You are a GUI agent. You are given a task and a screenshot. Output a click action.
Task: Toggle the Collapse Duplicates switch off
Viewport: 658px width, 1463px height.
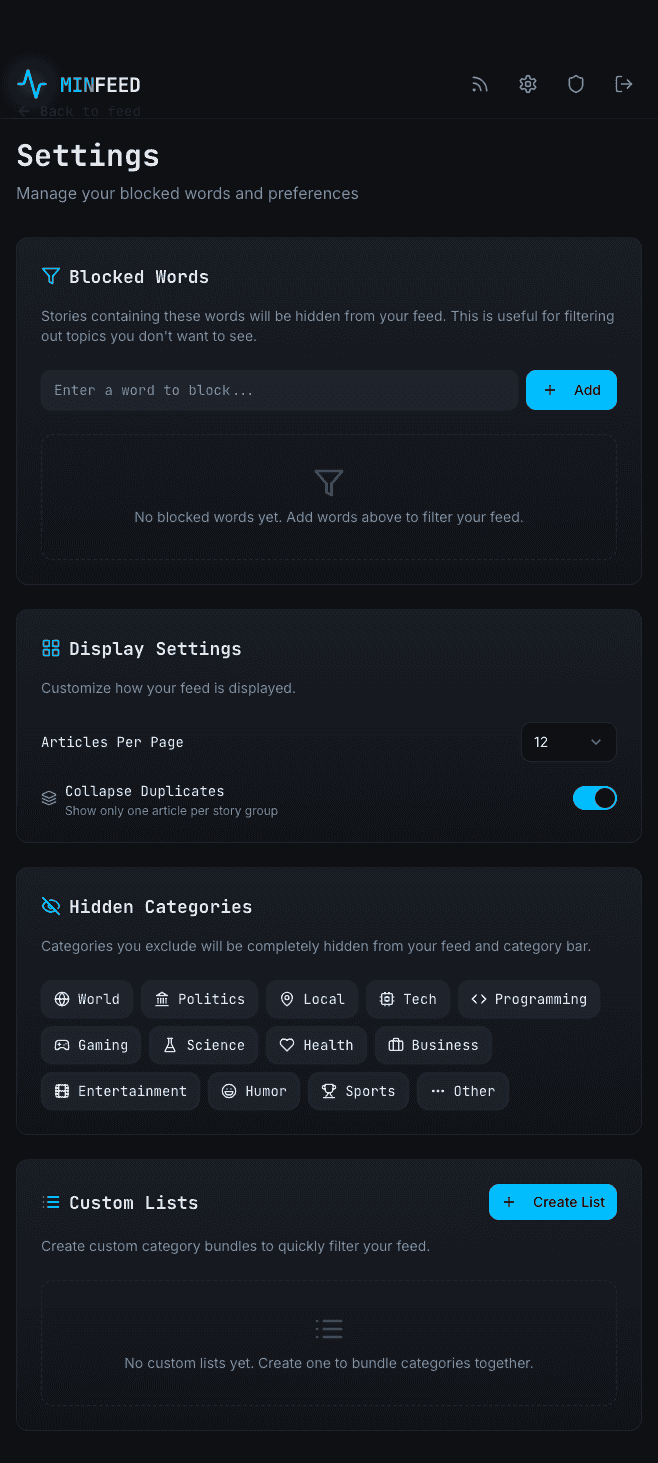tap(595, 797)
